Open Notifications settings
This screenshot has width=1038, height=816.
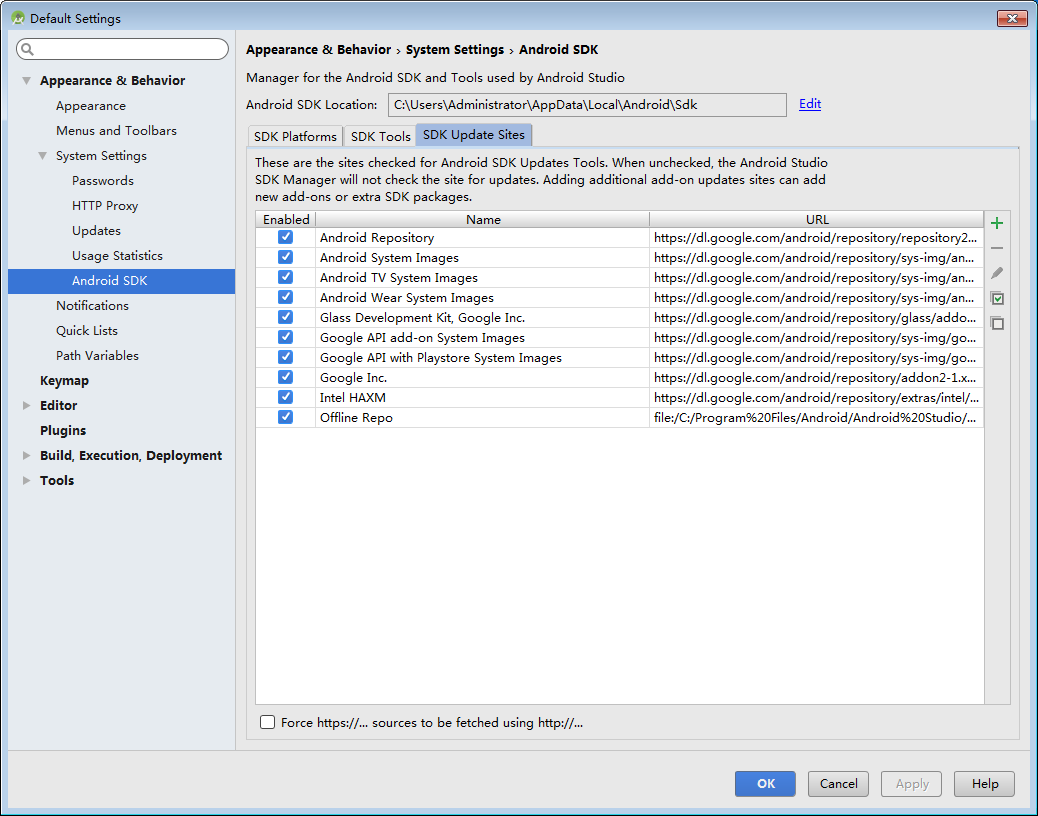point(93,306)
